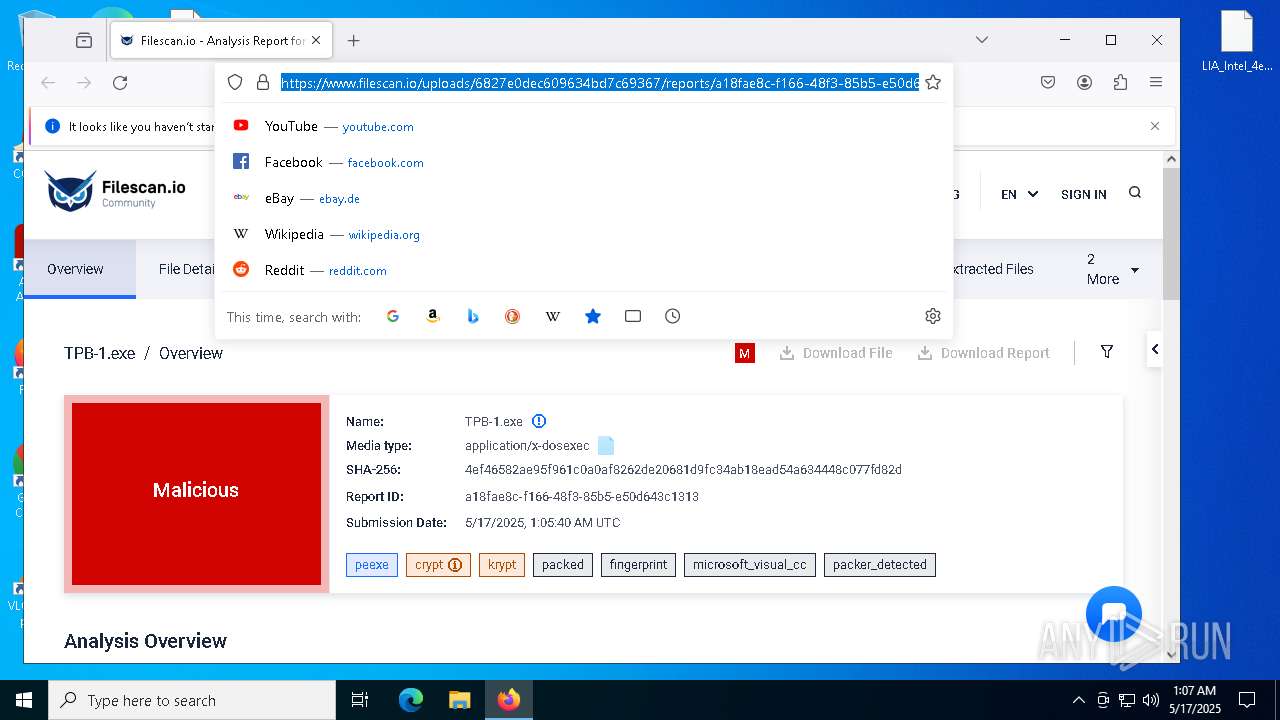The width and height of the screenshot is (1280, 720).
Task: Open File Explorer from taskbar
Action: pos(459,700)
